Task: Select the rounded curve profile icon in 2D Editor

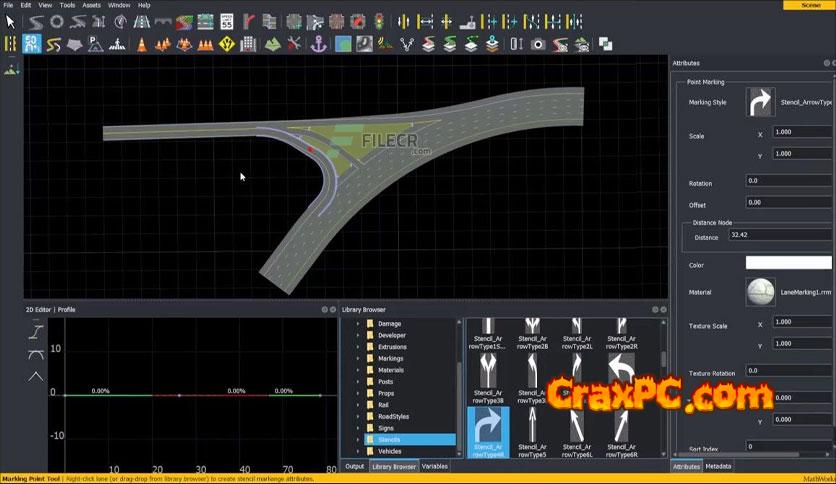Action: pyautogui.click(x=36, y=354)
